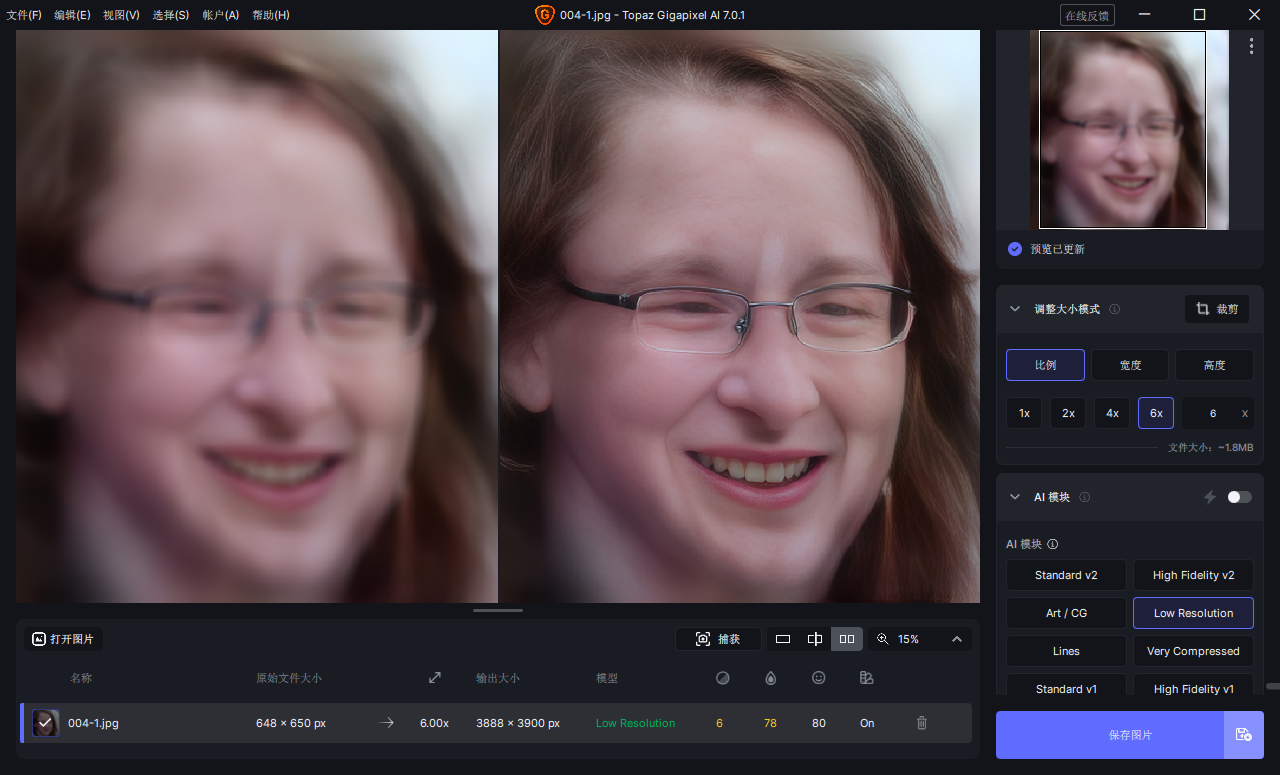Open the 编辑(E) menu
This screenshot has width=1280, height=775.
pos(72,15)
